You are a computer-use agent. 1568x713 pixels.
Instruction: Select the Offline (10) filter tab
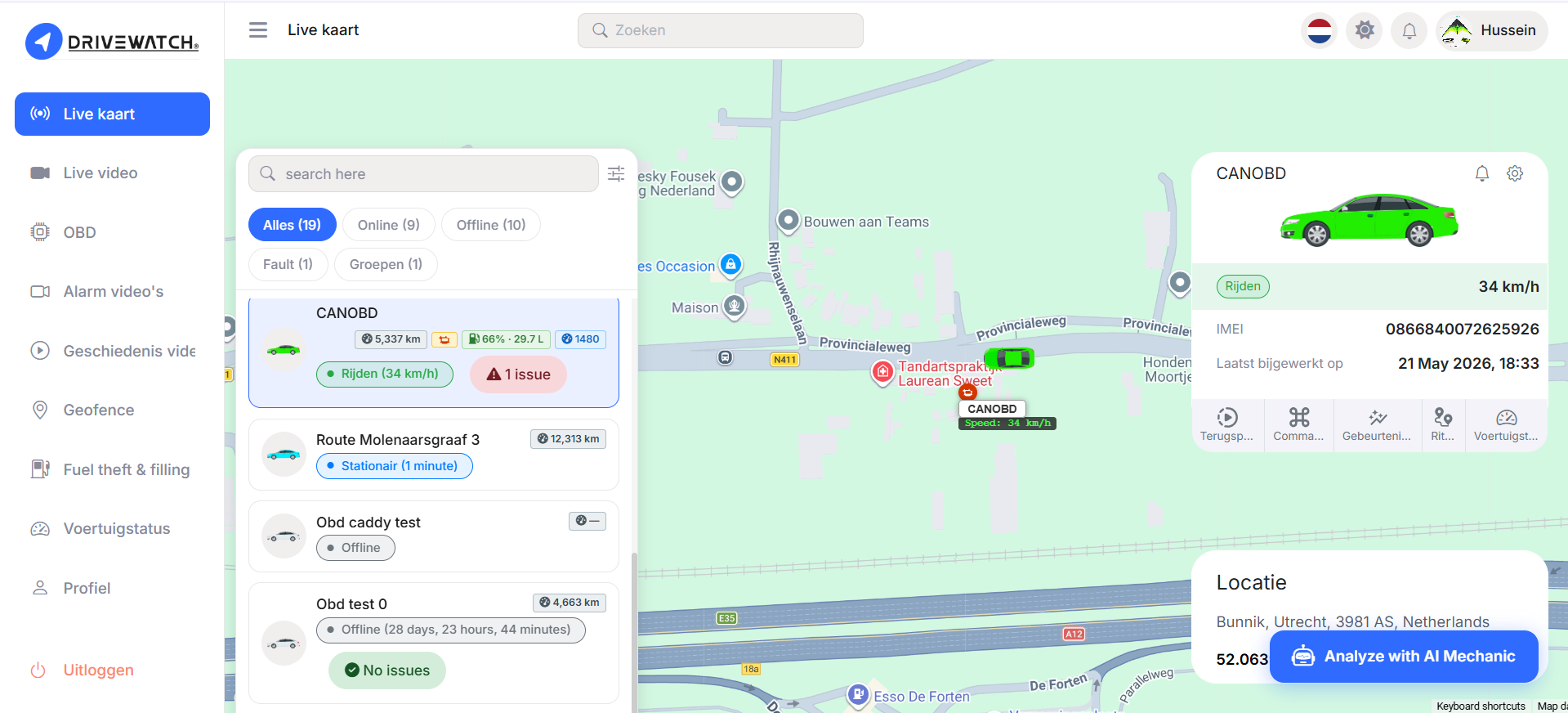(491, 225)
